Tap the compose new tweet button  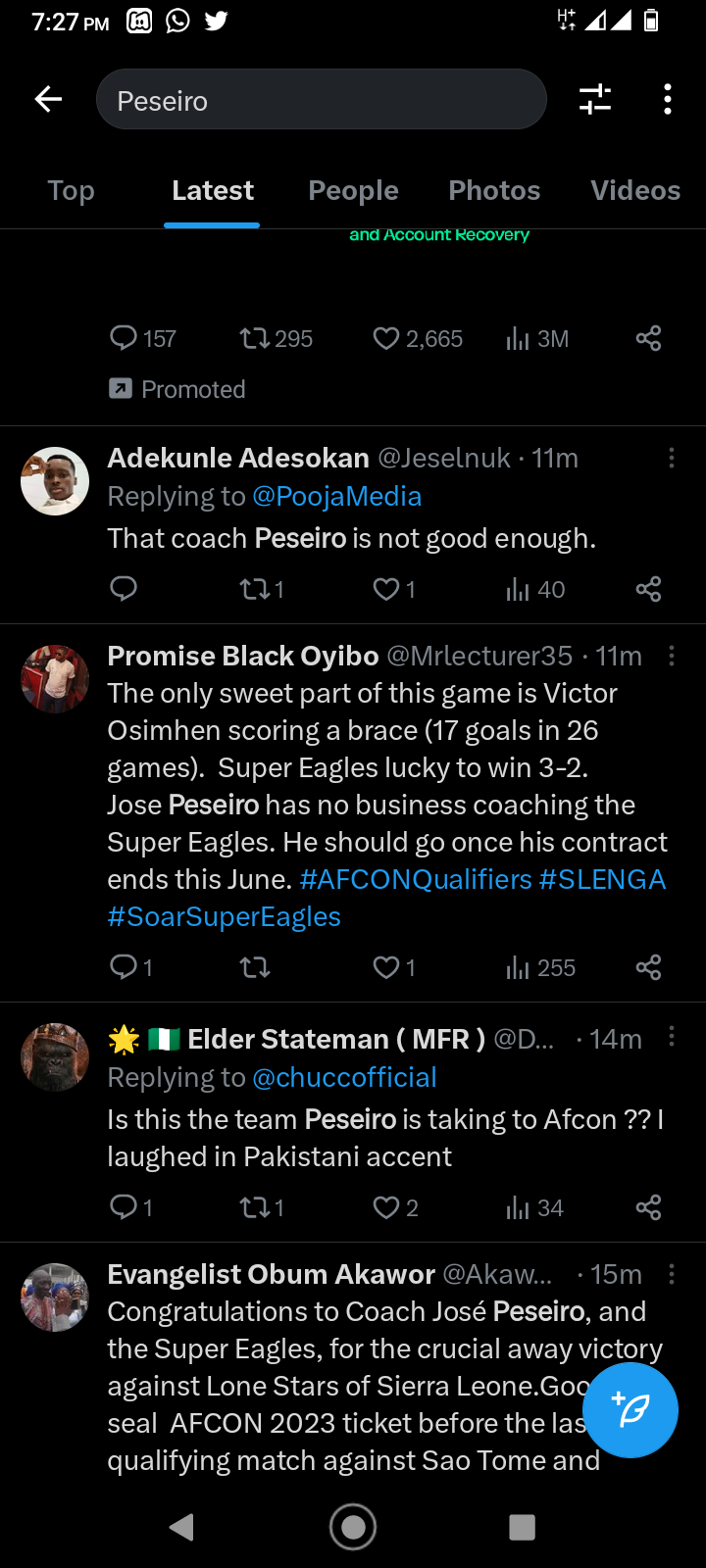tap(630, 1410)
